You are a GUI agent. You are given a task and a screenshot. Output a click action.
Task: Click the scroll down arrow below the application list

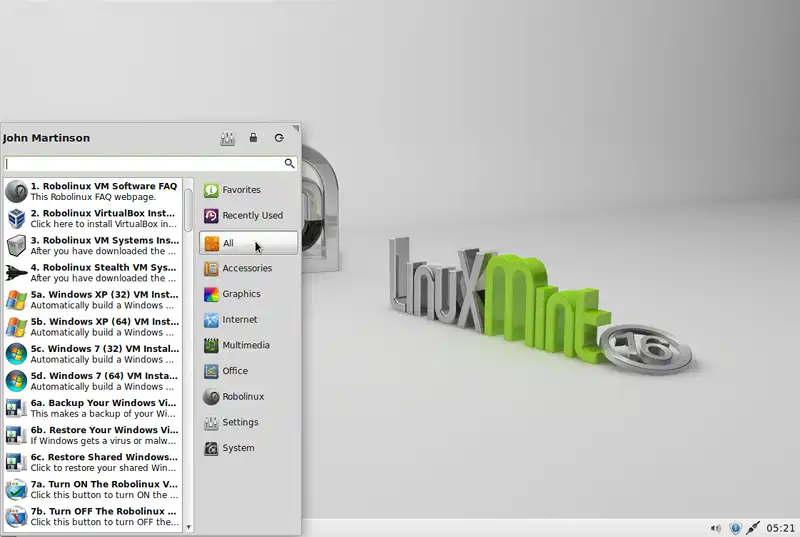tap(188, 527)
